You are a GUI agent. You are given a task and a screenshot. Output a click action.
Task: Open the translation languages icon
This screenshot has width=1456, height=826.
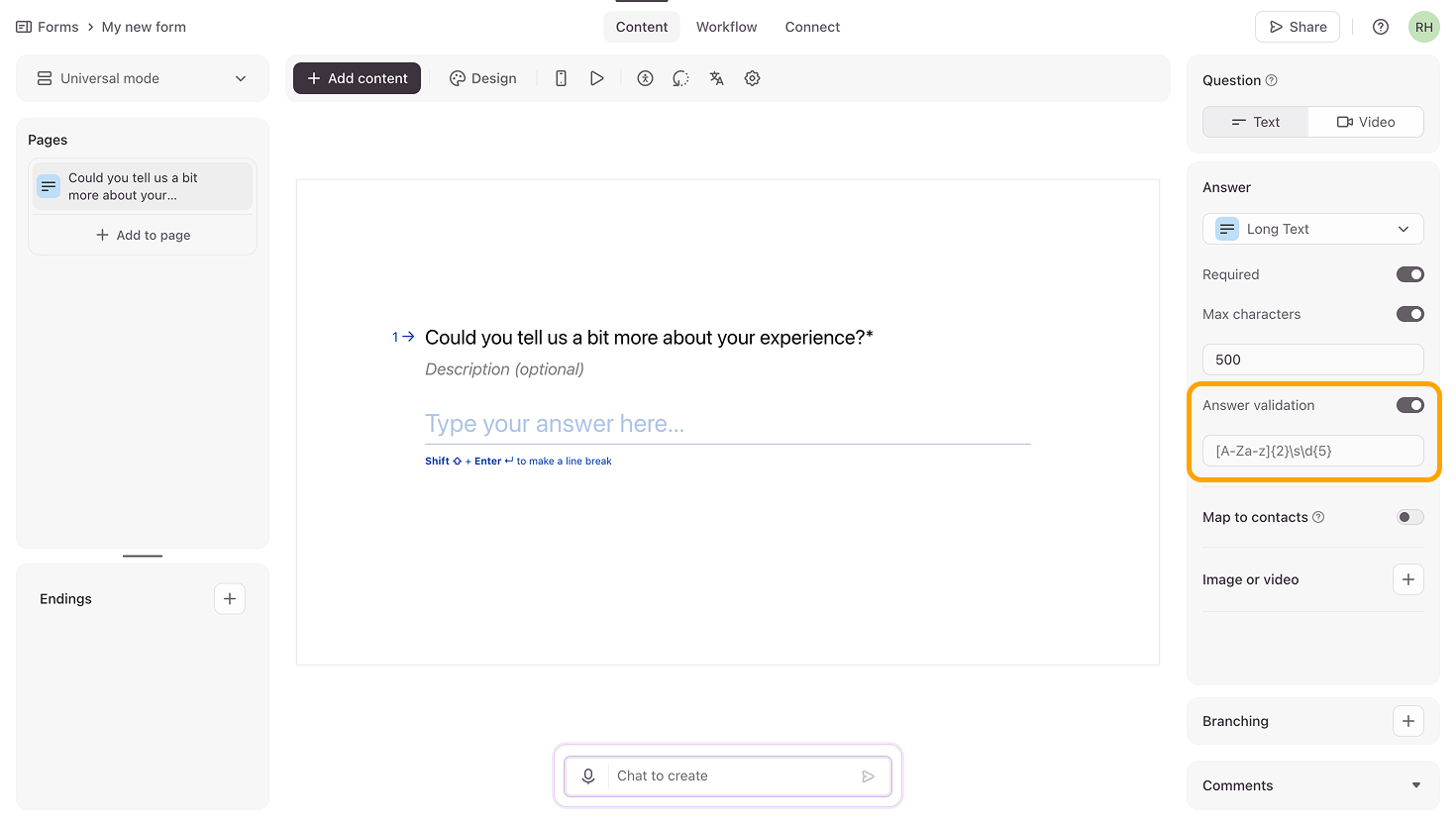[716, 78]
